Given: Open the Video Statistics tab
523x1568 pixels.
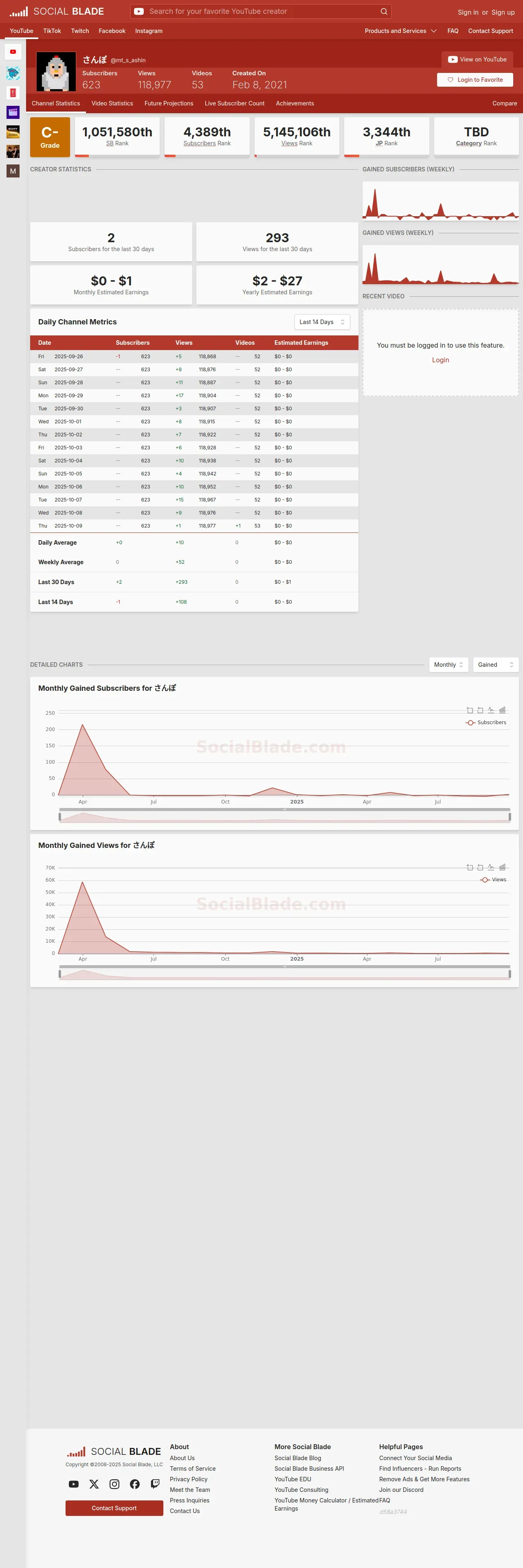Looking at the screenshot, I should tap(112, 103).
